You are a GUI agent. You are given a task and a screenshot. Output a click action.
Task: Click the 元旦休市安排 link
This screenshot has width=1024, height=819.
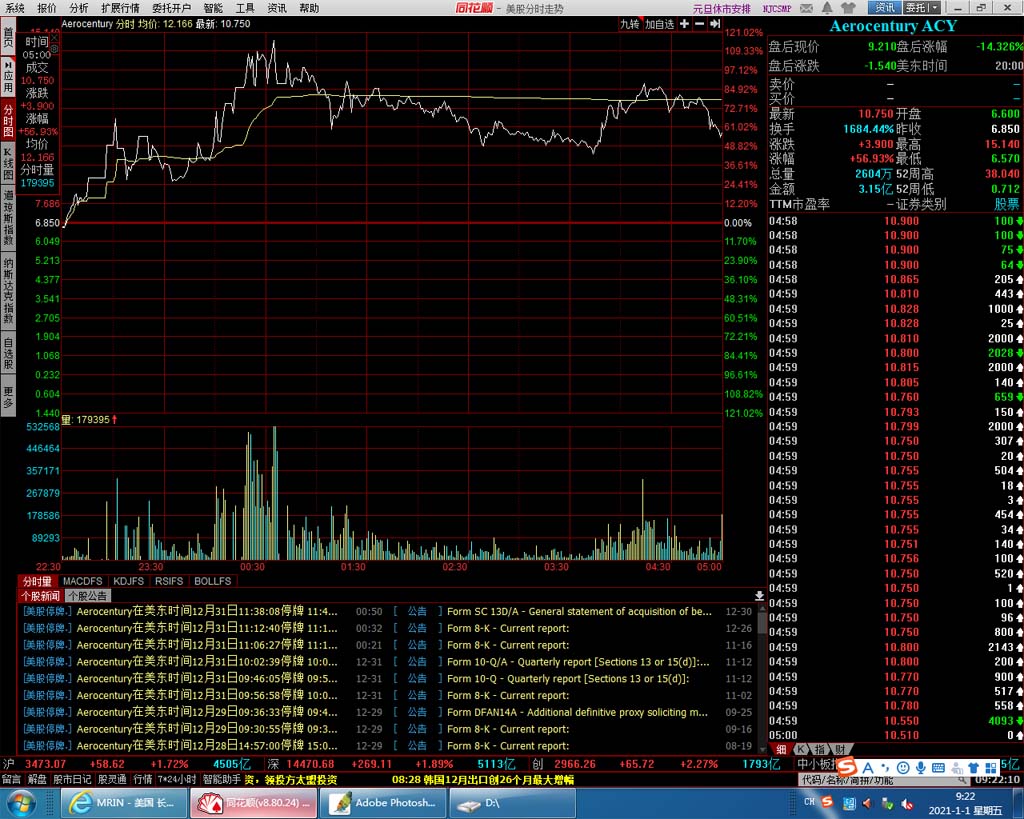pyautogui.click(x=722, y=8)
